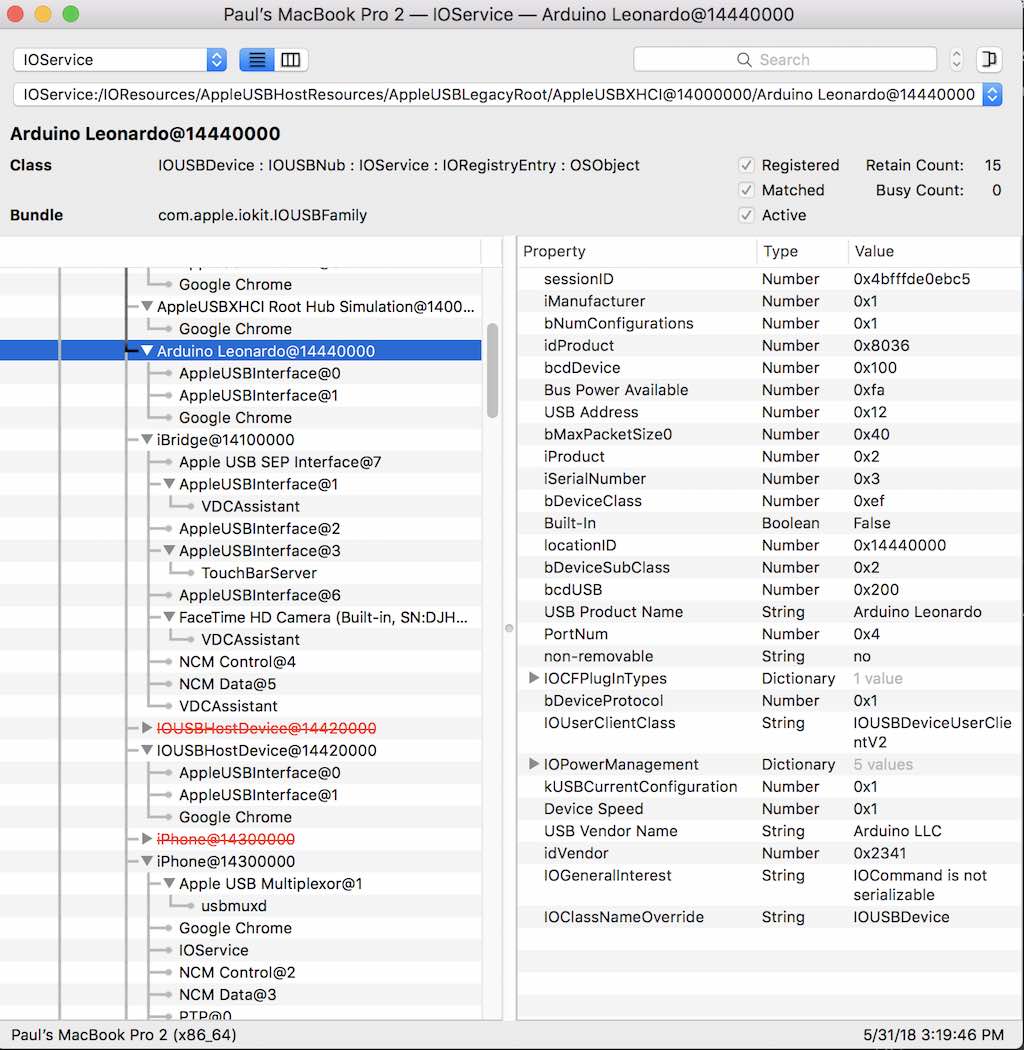
Task: Sort by the Value column header
Action: pyautogui.click(x=934, y=251)
